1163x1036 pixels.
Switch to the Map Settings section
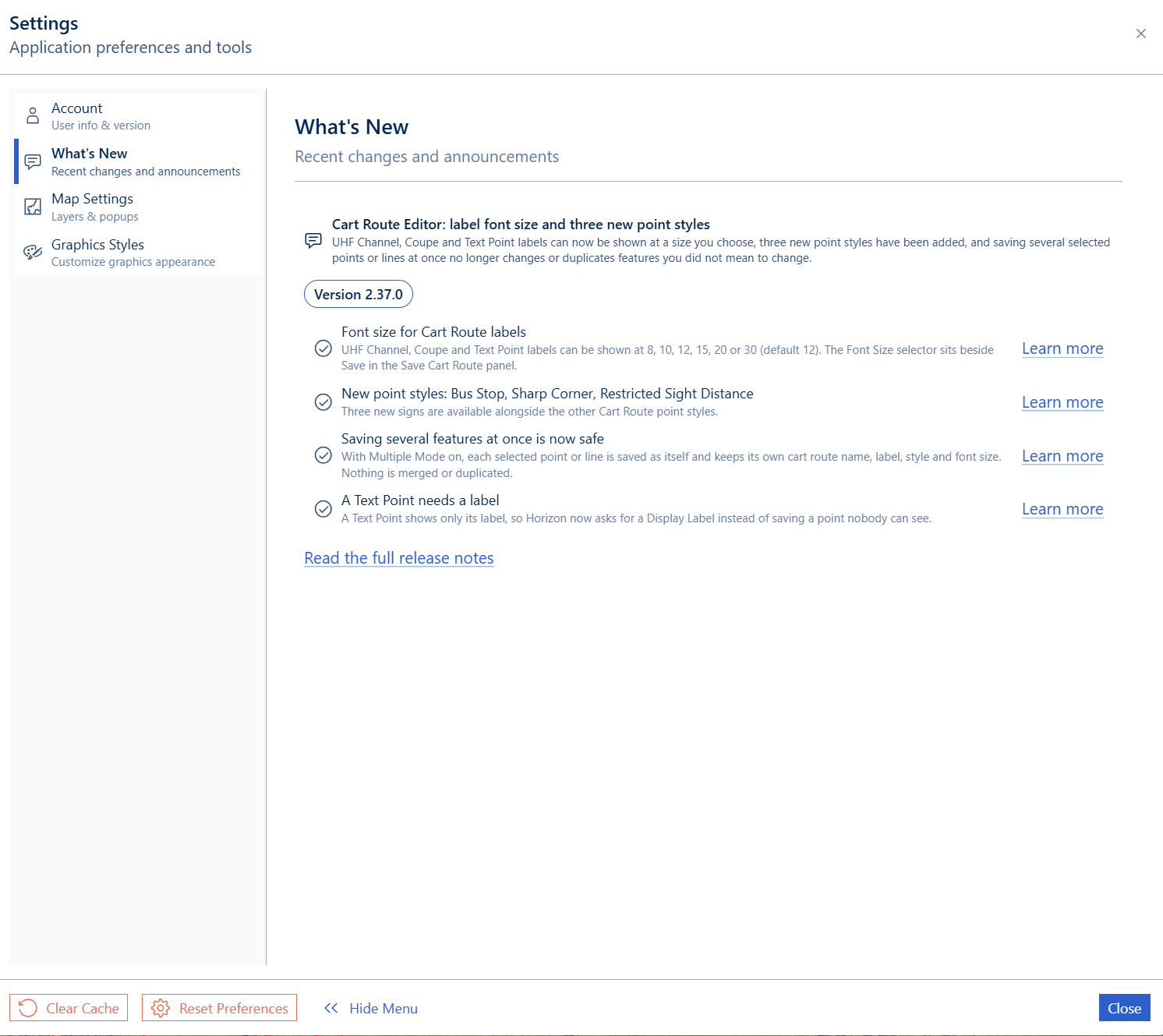point(138,207)
